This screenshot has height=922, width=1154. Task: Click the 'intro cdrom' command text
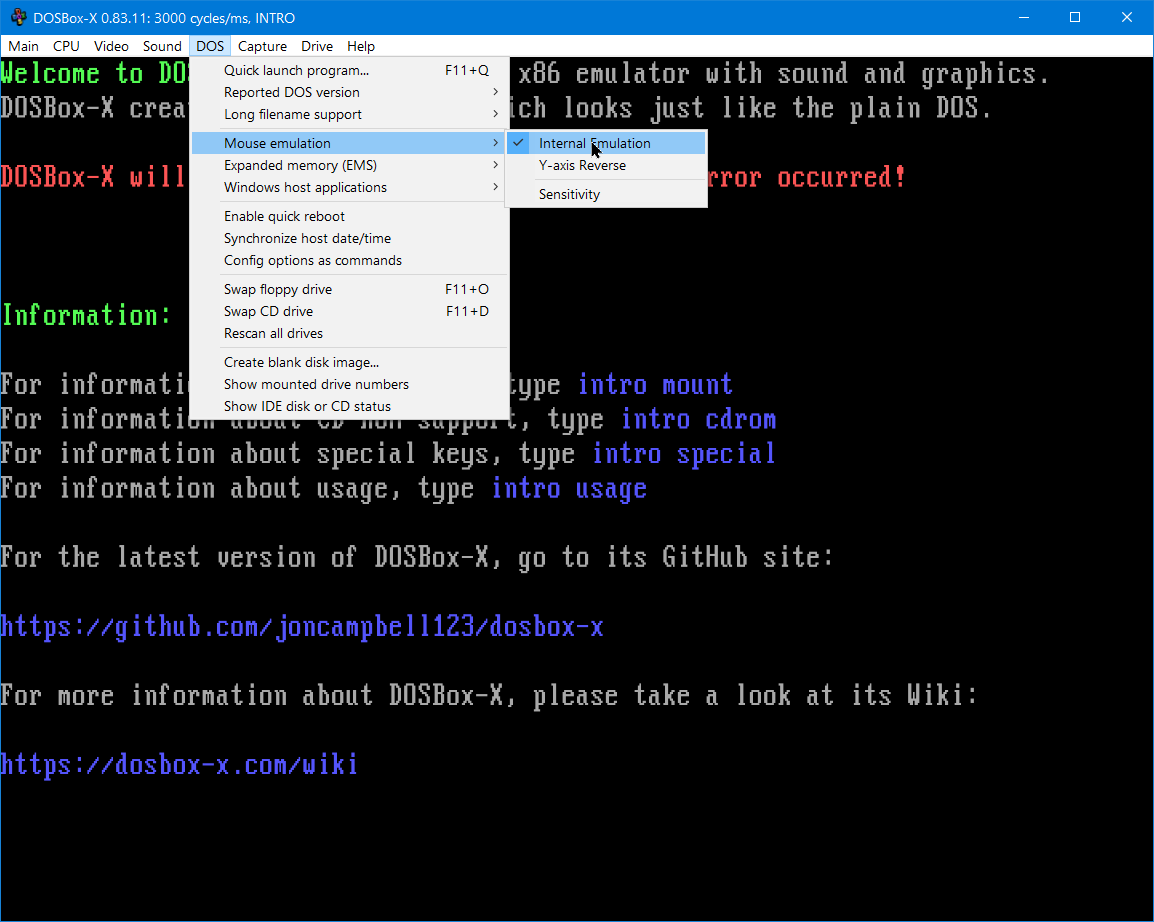(698, 419)
